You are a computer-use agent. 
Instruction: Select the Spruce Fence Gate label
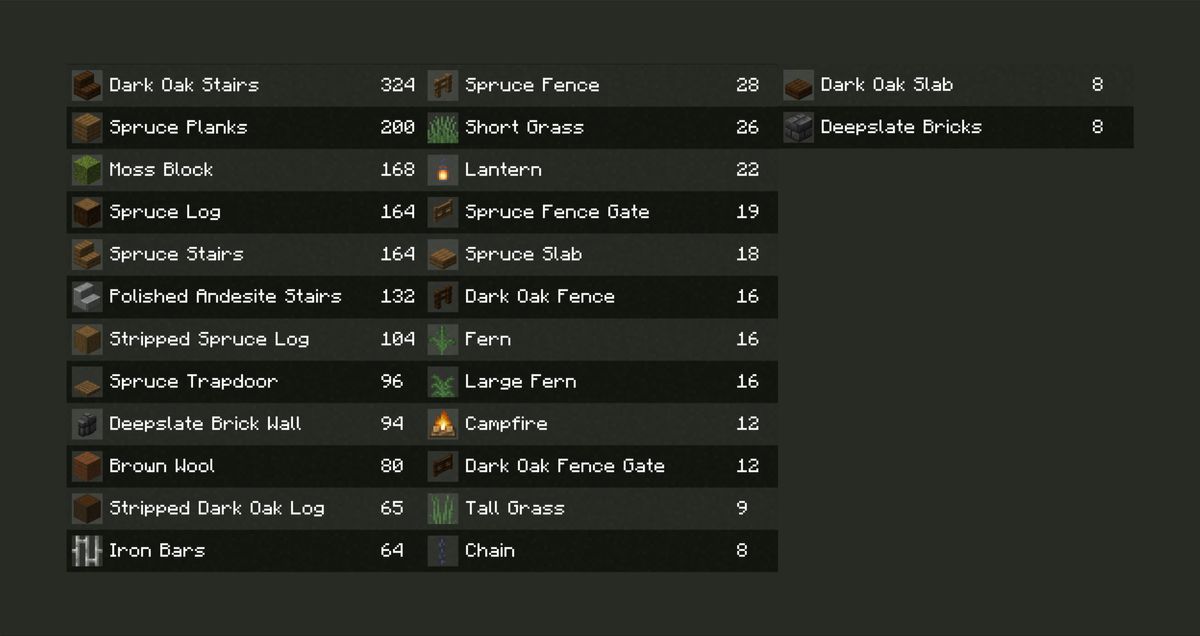[x=557, y=212]
